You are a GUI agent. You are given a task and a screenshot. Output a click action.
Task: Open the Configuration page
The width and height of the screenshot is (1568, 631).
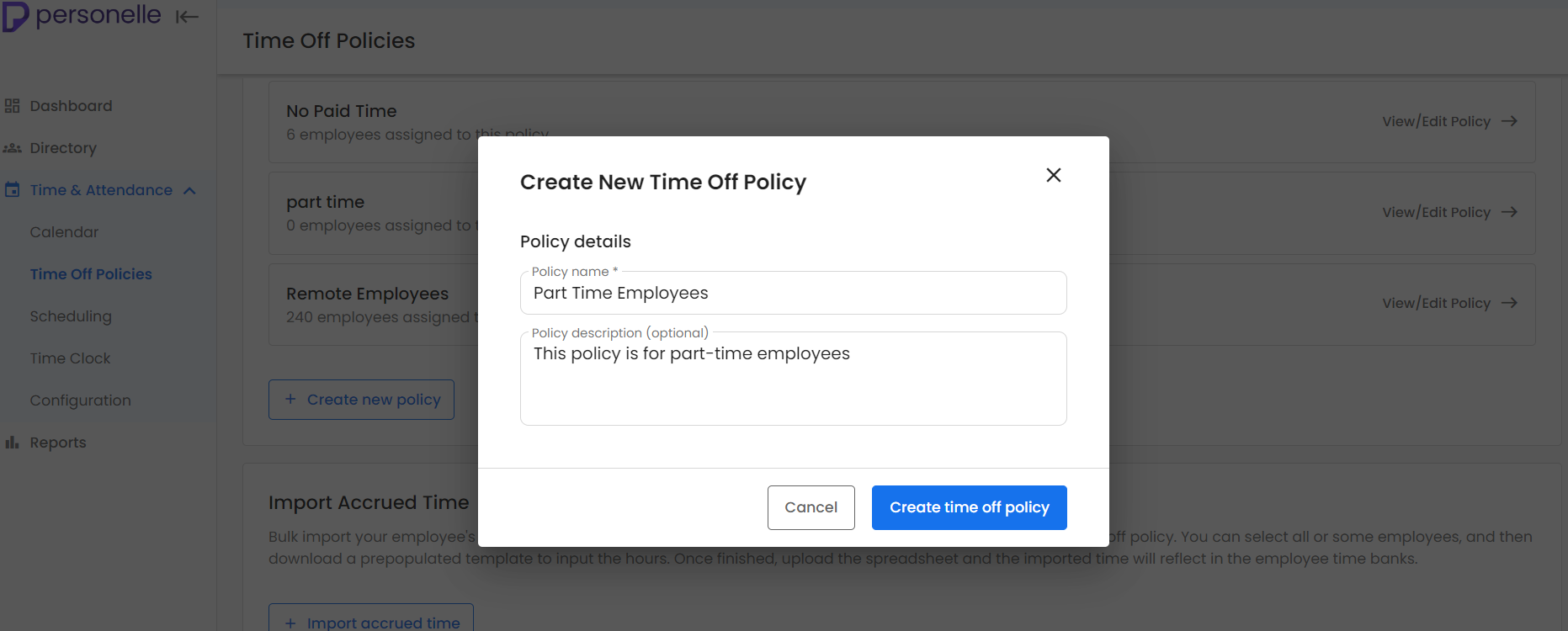point(80,400)
